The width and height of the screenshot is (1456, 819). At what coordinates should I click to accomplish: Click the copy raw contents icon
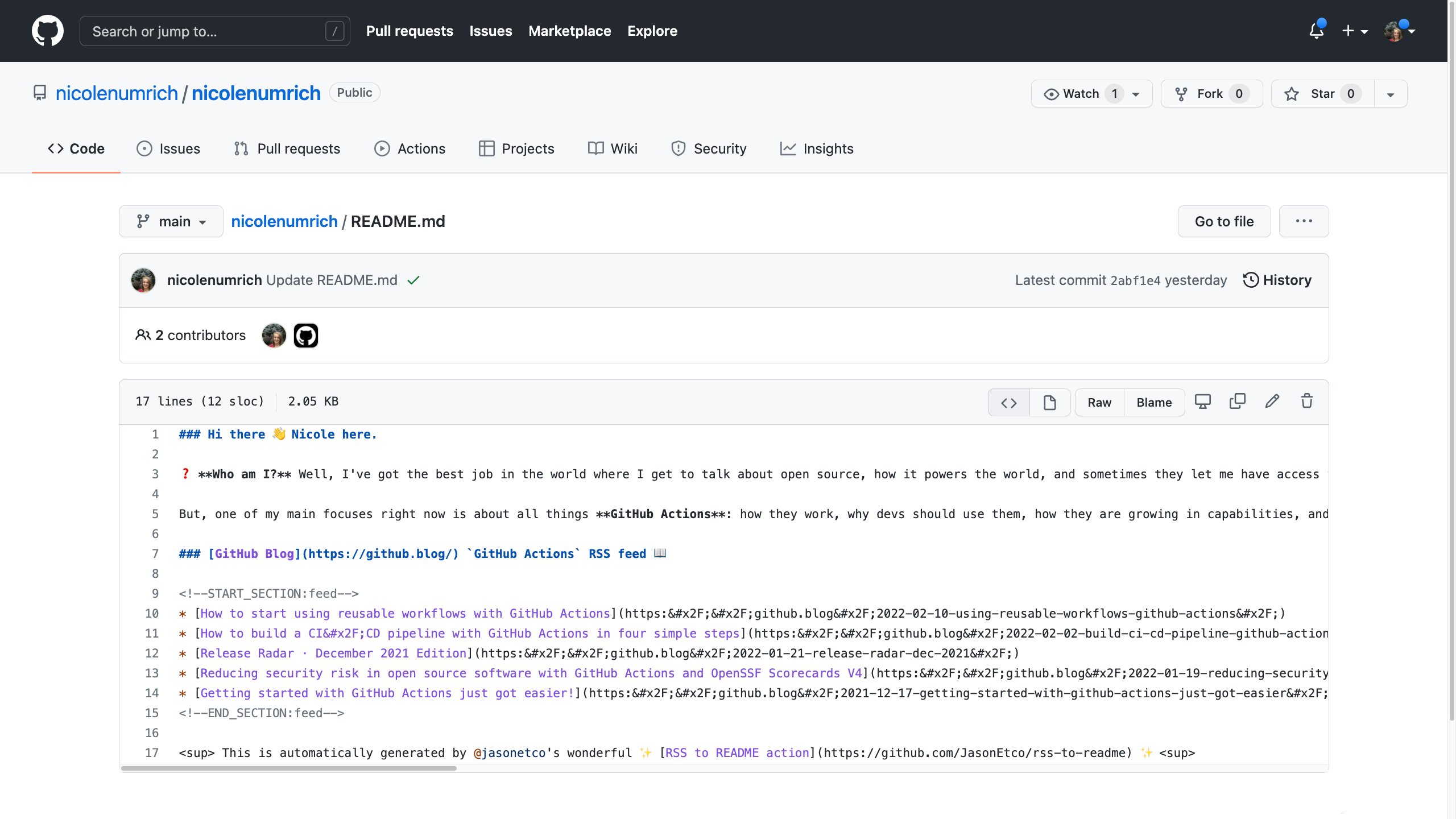pos(1237,402)
